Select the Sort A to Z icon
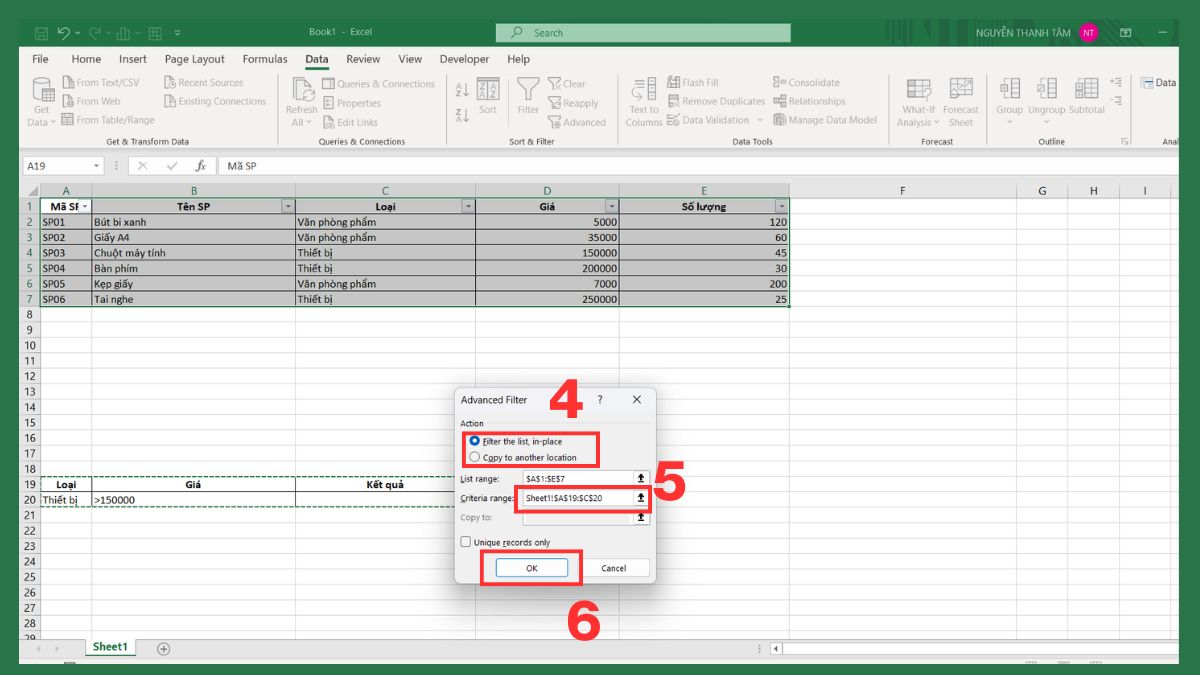 (x=461, y=88)
